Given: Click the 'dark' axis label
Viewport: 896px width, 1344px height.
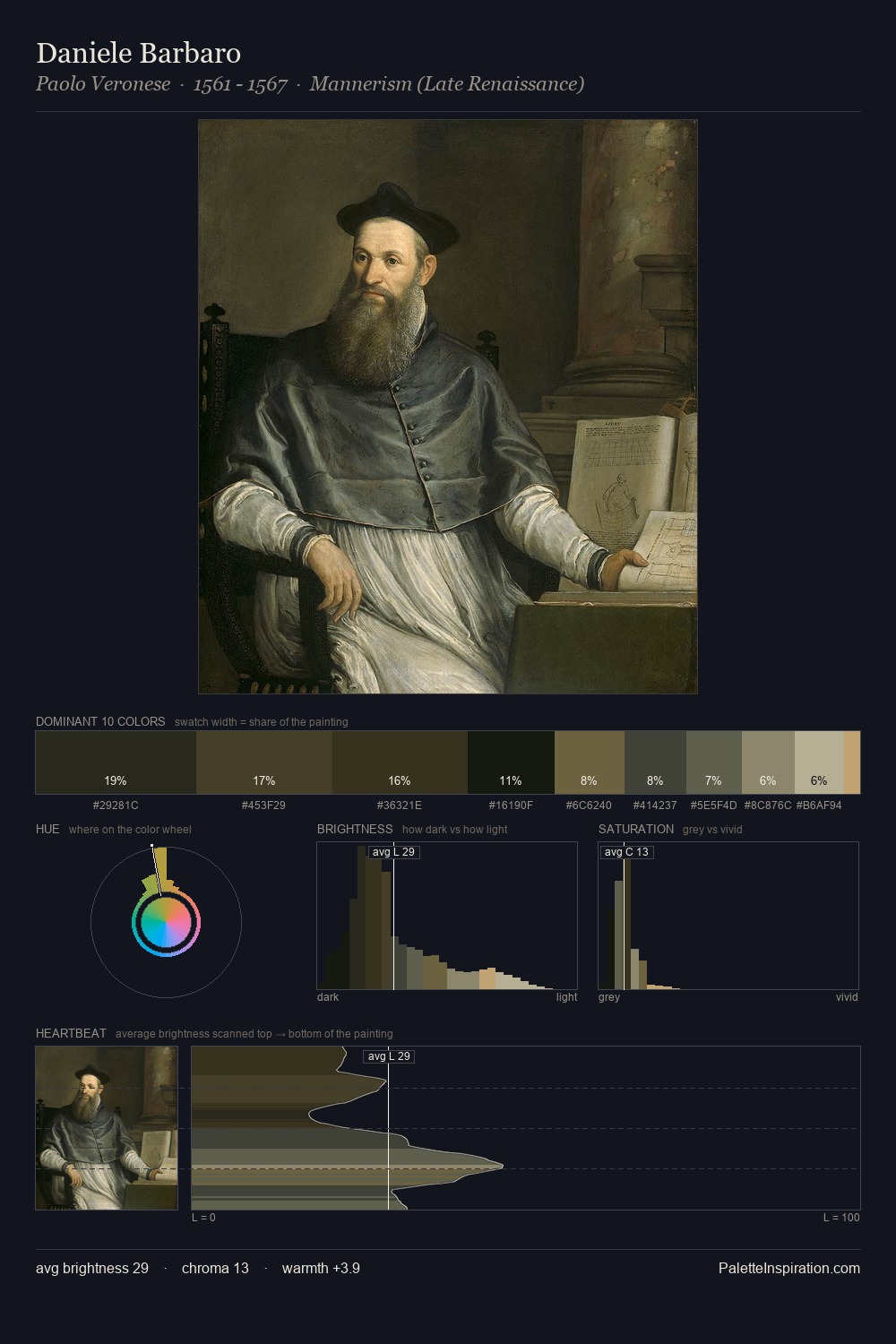Looking at the screenshot, I should tap(328, 997).
